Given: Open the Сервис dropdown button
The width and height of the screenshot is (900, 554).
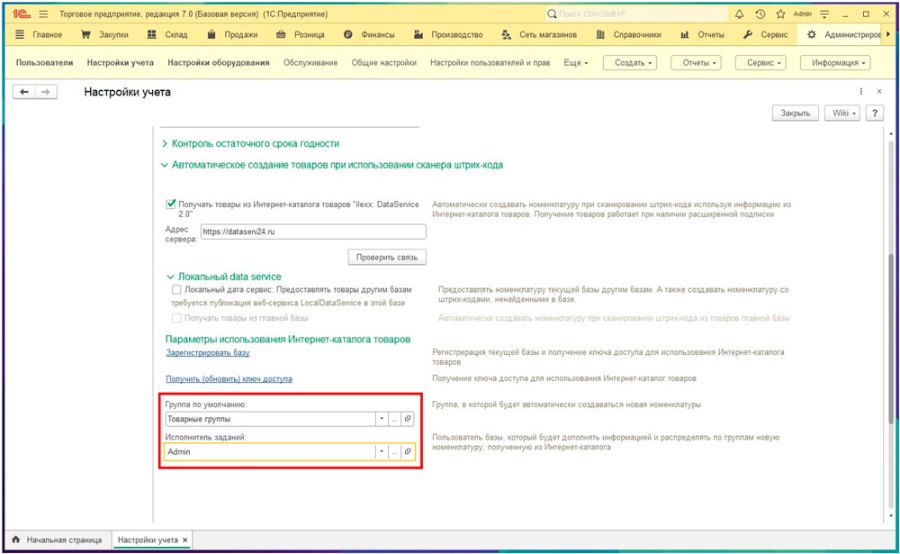Looking at the screenshot, I should click(x=761, y=63).
